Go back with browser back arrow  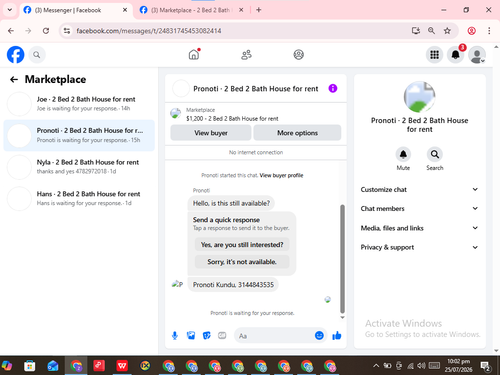[11, 31]
